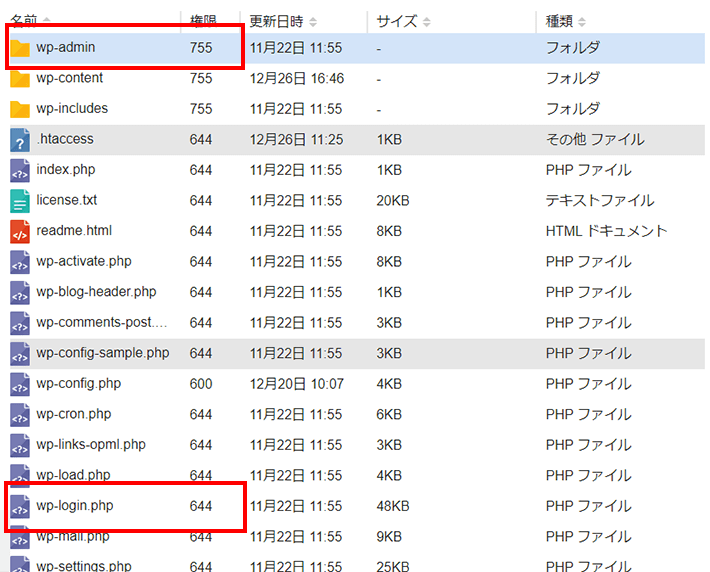Image resolution: width=710 pixels, height=572 pixels.
Task: Click the サイズ column header
Action: coord(397,21)
